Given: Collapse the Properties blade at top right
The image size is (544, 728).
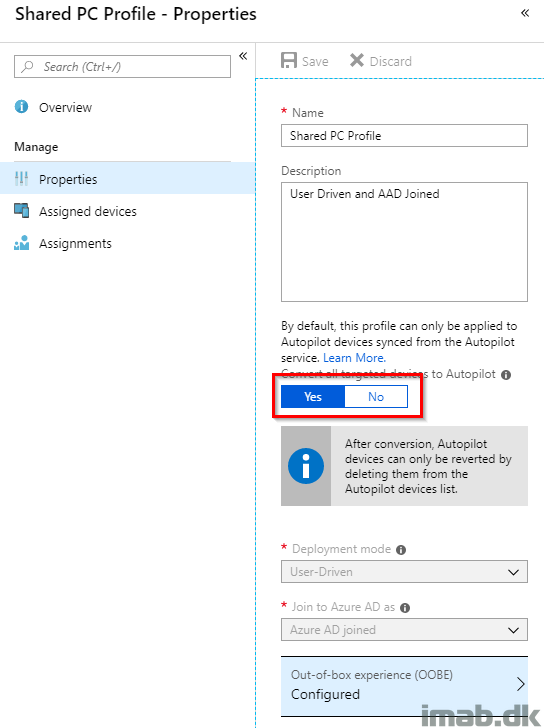Looking at the screenshot, I should 525,13.
